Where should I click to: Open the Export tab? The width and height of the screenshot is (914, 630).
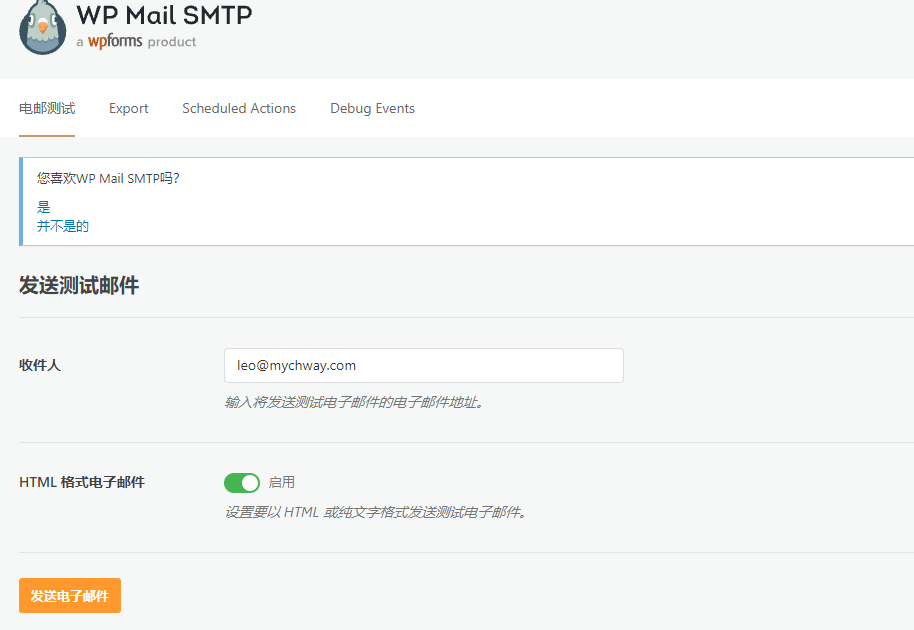tap(128, 108)
